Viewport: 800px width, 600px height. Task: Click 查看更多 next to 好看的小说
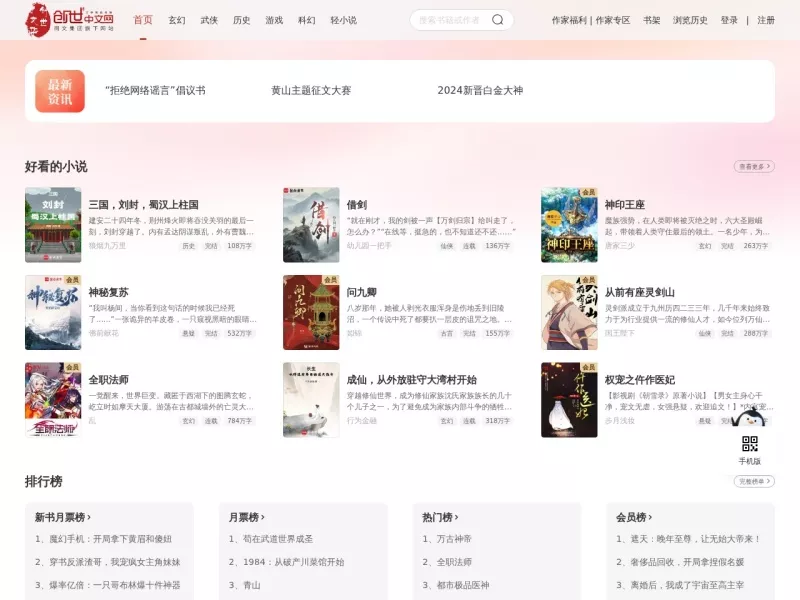click(x=754, y=166)
